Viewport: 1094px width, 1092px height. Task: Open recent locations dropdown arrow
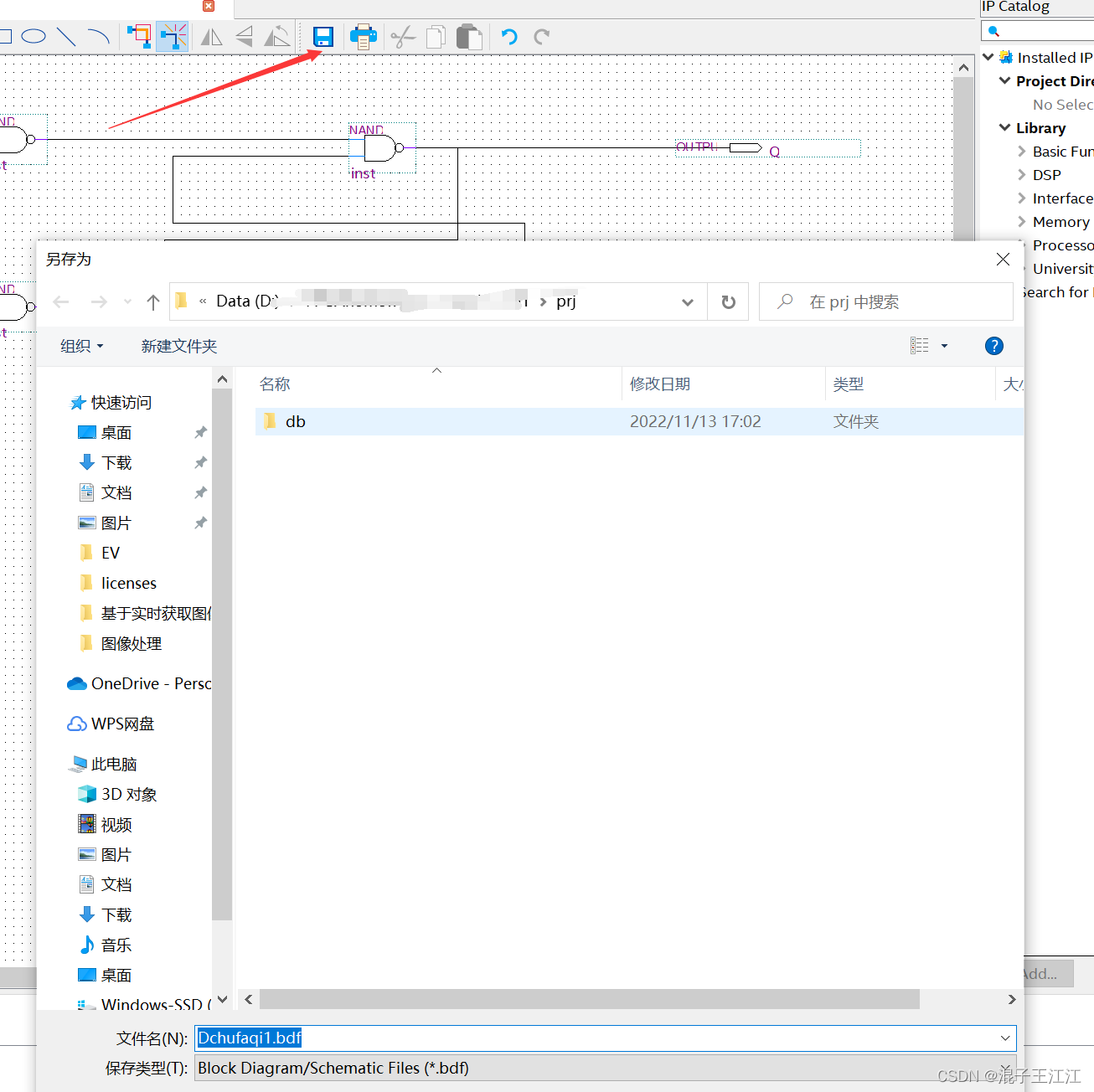click(127, 301)
